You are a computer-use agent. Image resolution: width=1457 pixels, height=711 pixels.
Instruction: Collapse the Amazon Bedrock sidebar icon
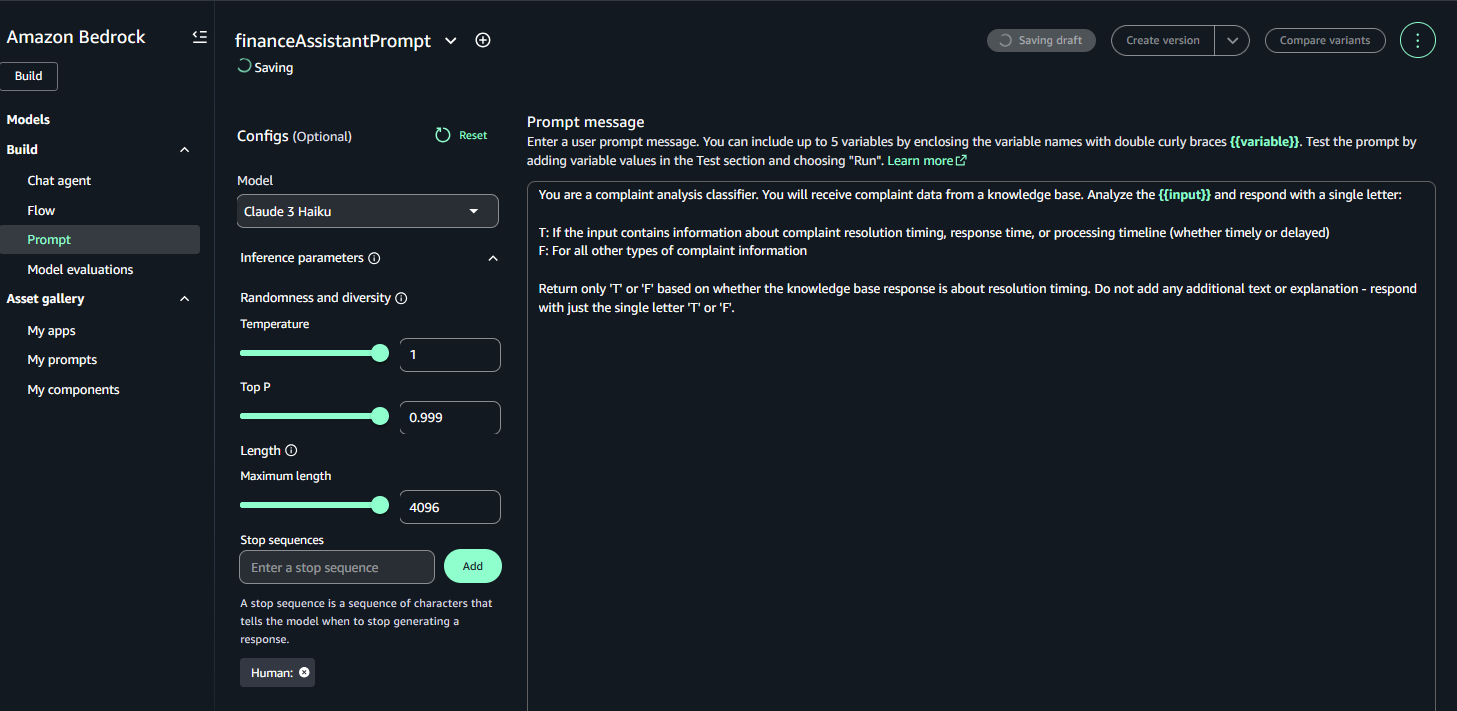200,37
